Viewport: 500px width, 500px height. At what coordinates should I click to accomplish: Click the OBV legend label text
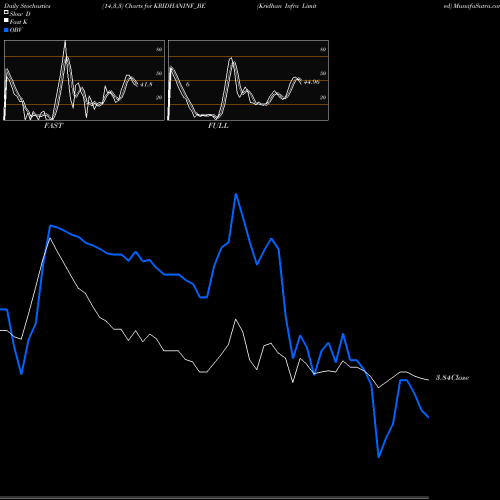[16, 30]
